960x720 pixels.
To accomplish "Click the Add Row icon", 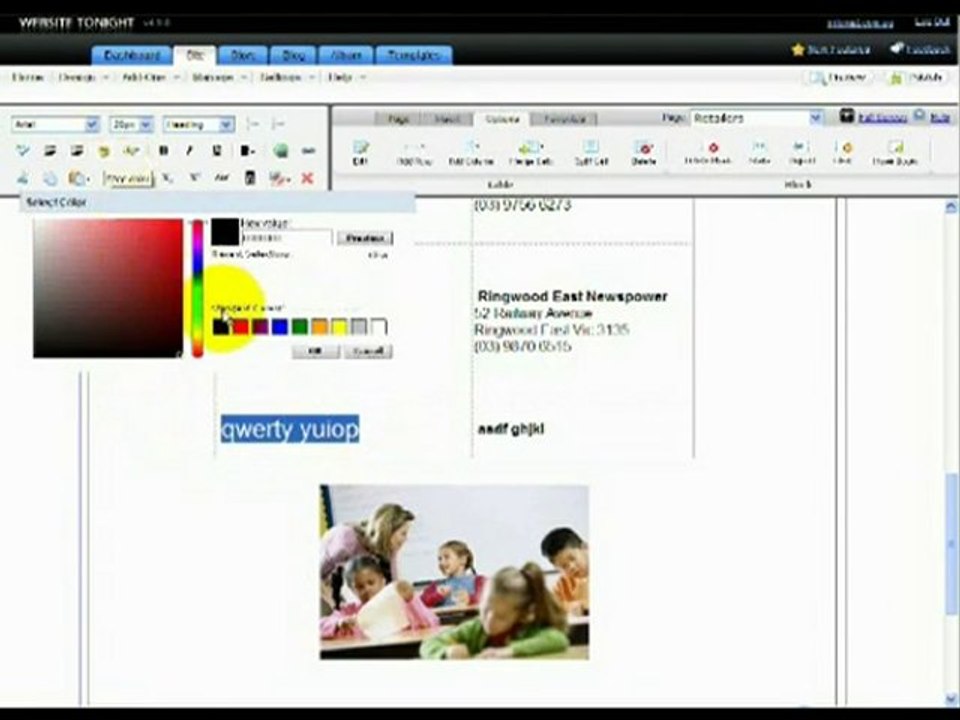I will (x=414, y=153).
